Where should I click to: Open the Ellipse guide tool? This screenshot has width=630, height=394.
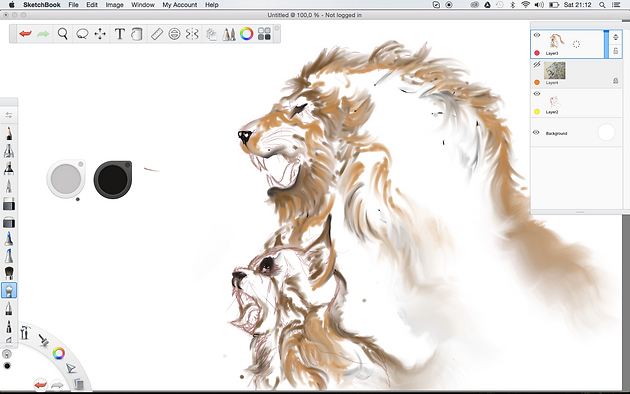pos(174,34)
